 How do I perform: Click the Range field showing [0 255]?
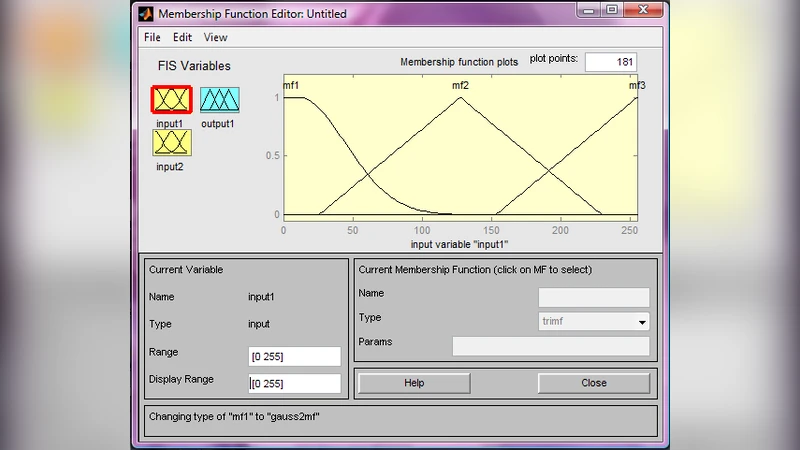[295, 357]
